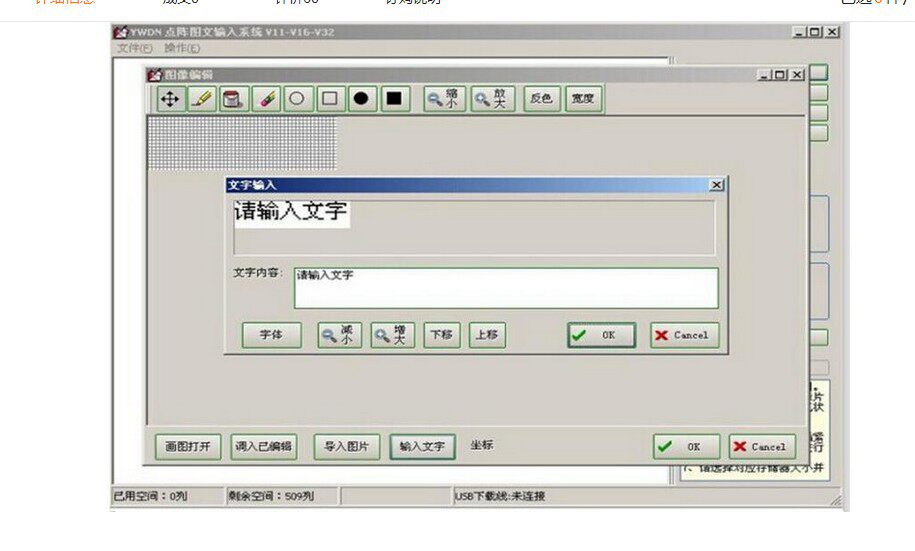Image resolution: width=915 pixels, height=551 pixels.
Task: Select the eraser tool
Action: [266, 99]
